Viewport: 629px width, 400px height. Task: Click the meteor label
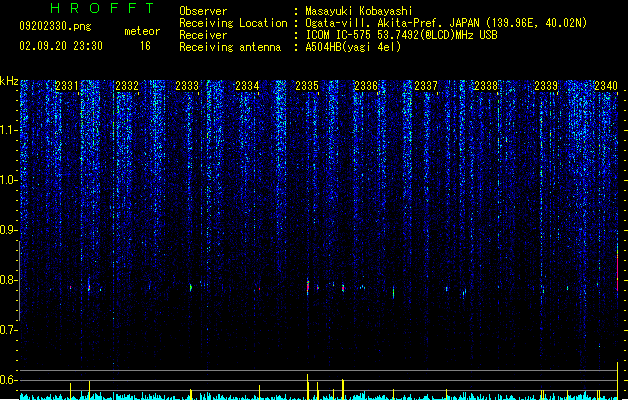(x=142, y=31)
